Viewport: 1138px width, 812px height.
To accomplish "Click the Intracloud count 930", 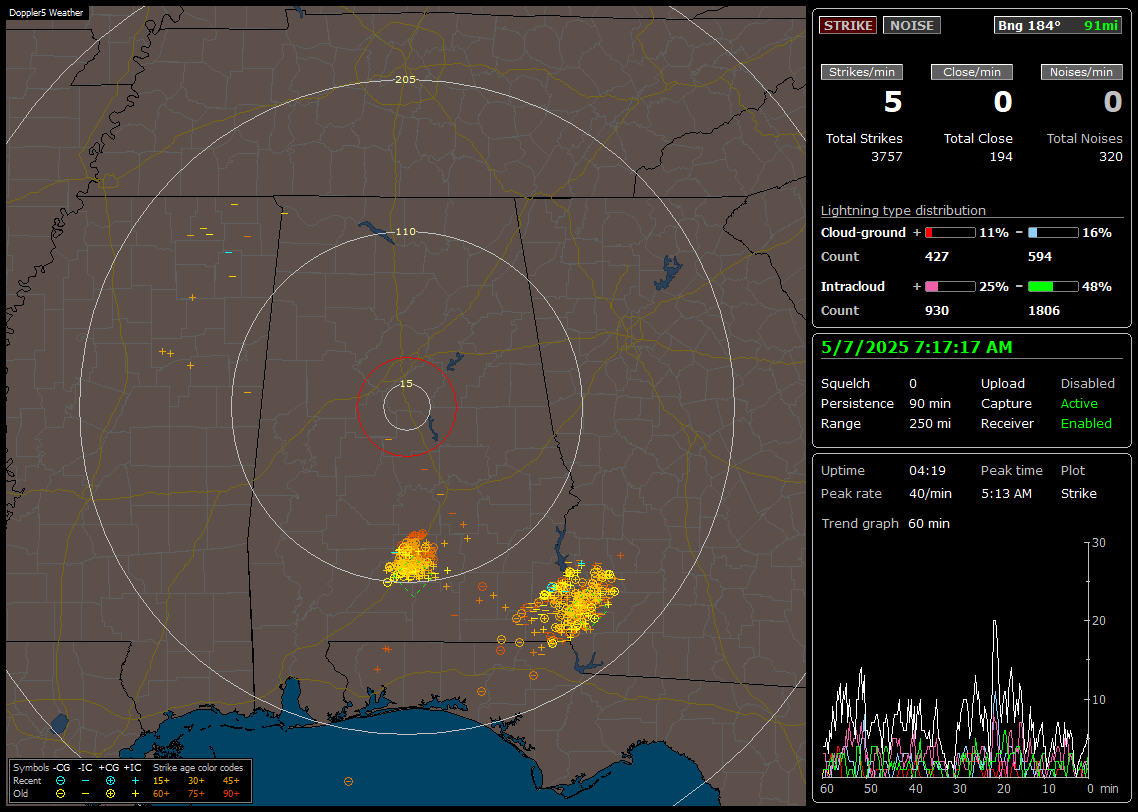I will [x=937, y=311].
